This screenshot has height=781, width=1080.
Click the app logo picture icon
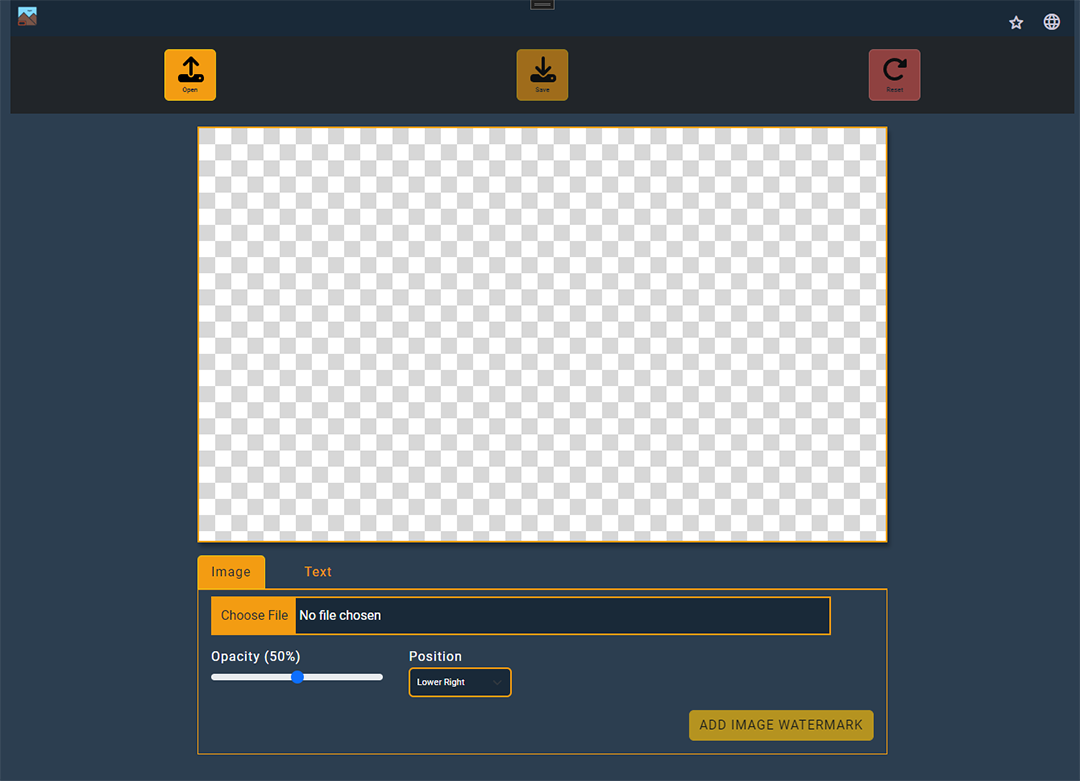[27, 16]
